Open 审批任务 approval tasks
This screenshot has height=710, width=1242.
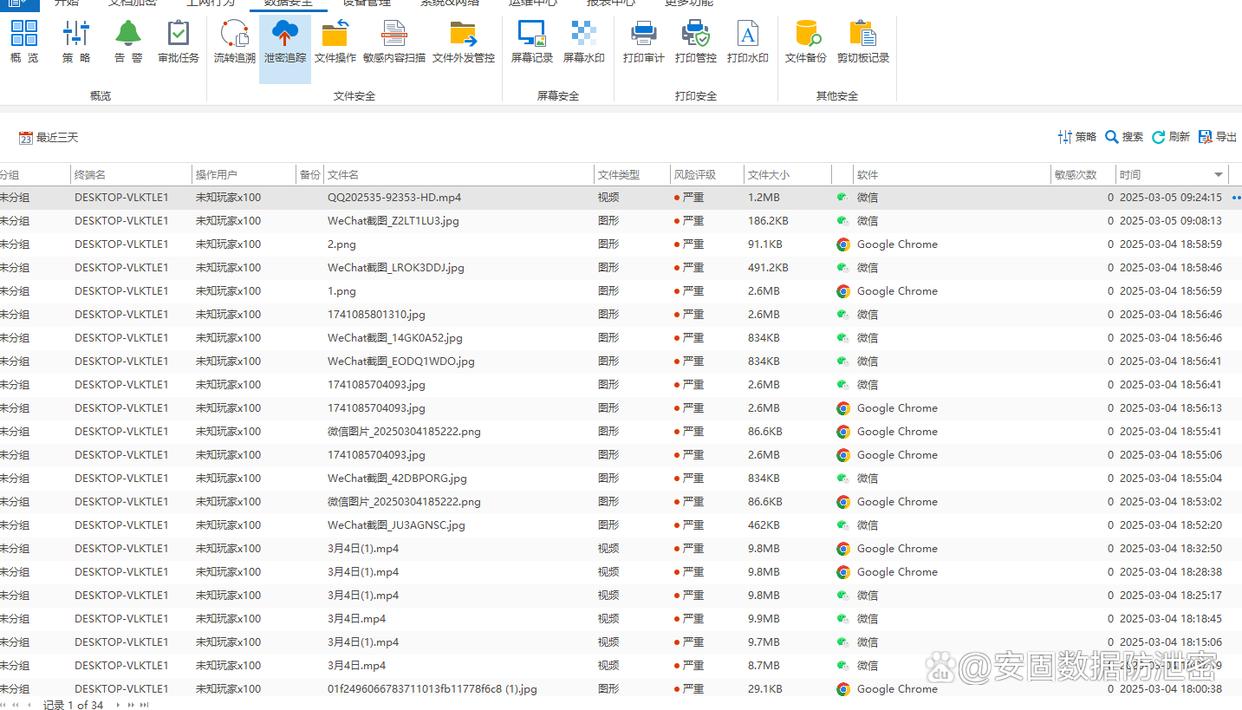[x=178, y=42]
